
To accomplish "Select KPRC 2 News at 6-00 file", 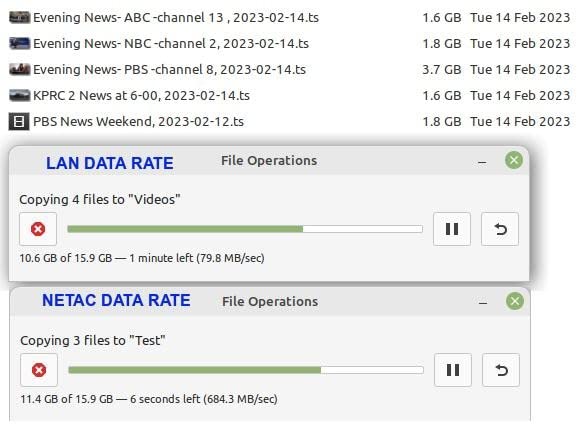I will 289,95.
